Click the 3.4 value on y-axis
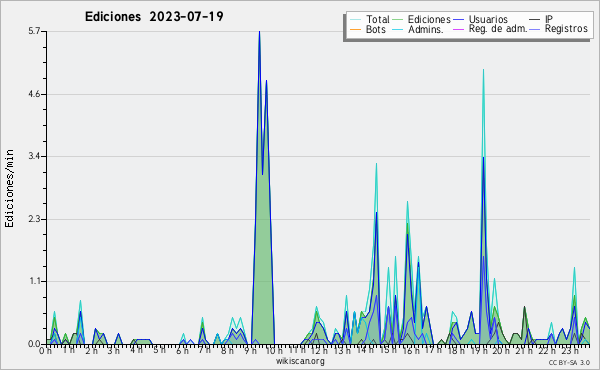This screenshot has height=370, width=600. tap(34, 156)
